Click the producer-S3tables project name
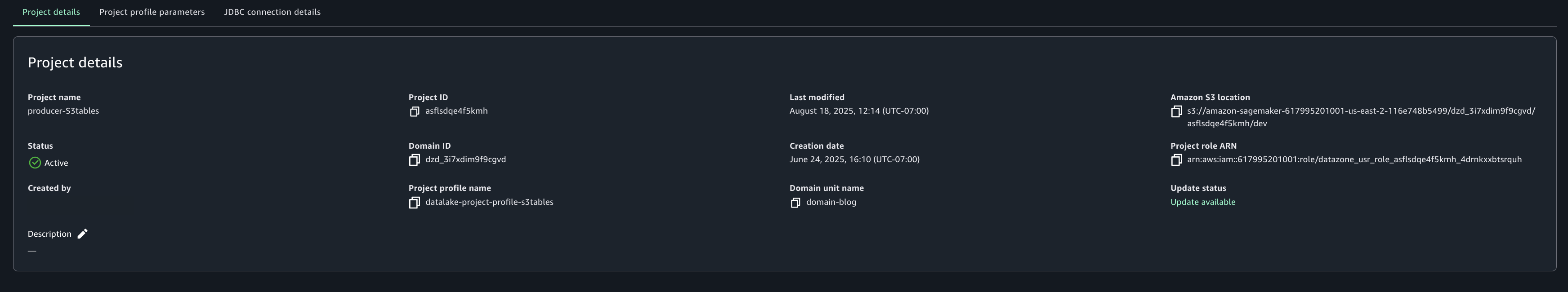The width and height of the screenshot is (1568, 292). [x=63, y=111]
